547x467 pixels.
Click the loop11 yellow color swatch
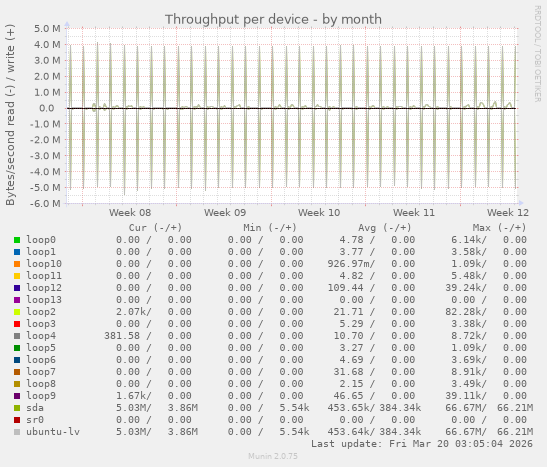pyautogui.click(x=17, y=276)
